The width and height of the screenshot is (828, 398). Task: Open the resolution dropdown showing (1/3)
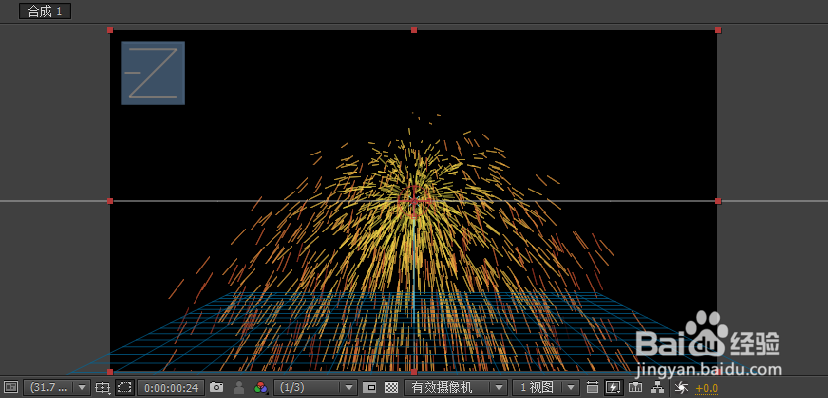pyautogui.click(x=315, y=388)
